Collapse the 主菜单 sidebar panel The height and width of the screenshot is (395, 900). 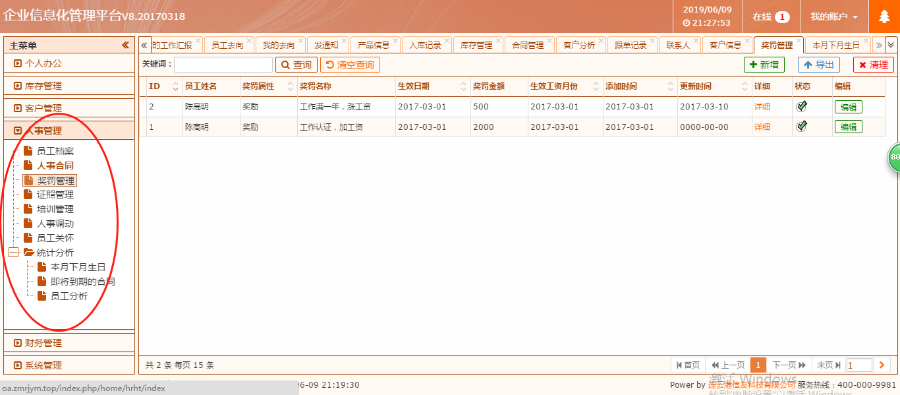[x=125, y=45]
